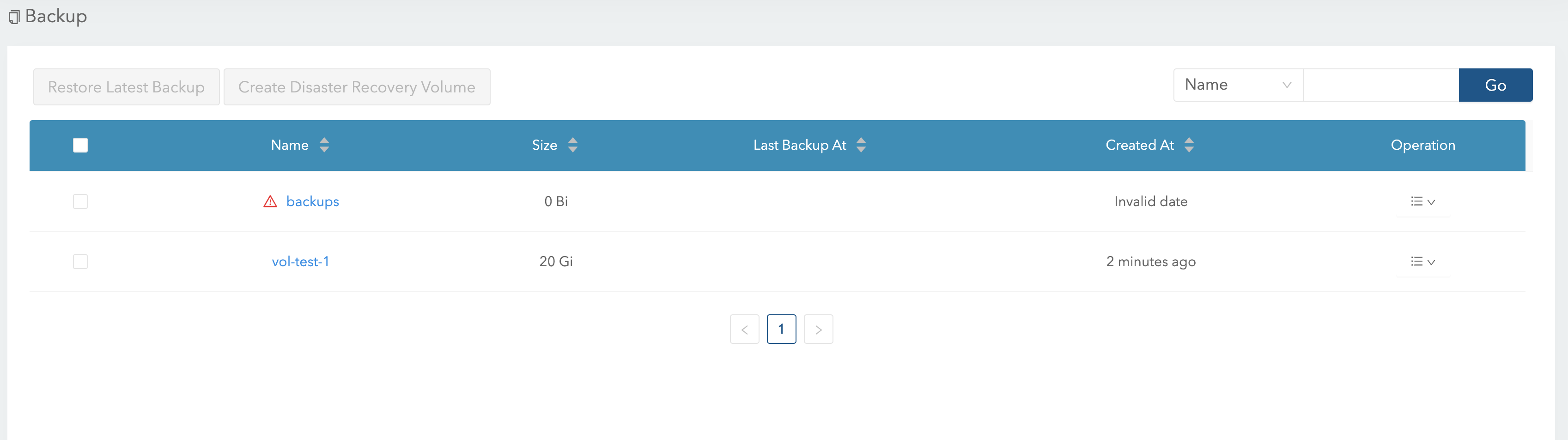1568x440 pixels.
Task: Open the vol-test-1 volume details link
Action: pos(301,261)
